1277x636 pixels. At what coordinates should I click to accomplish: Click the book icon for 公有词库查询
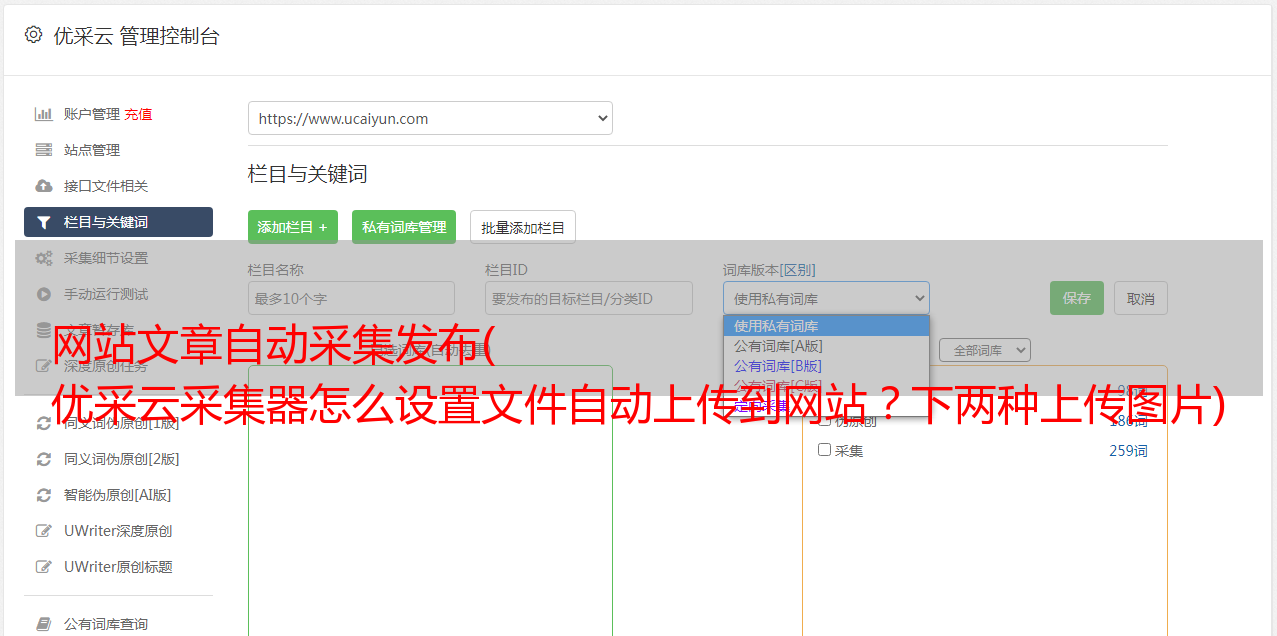[x=43, y=624]
